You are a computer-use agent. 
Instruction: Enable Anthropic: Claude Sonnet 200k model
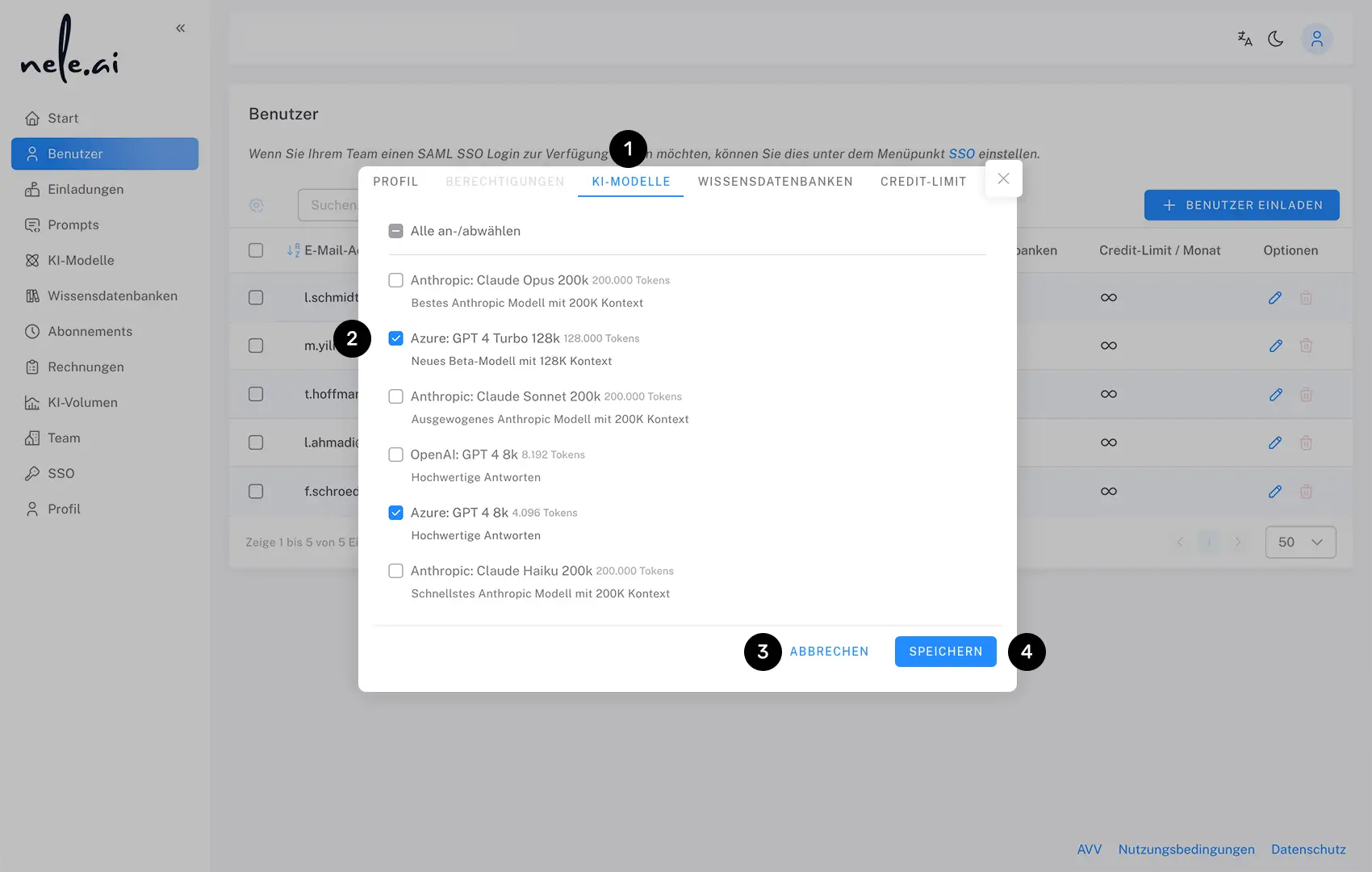click(395, 396)
